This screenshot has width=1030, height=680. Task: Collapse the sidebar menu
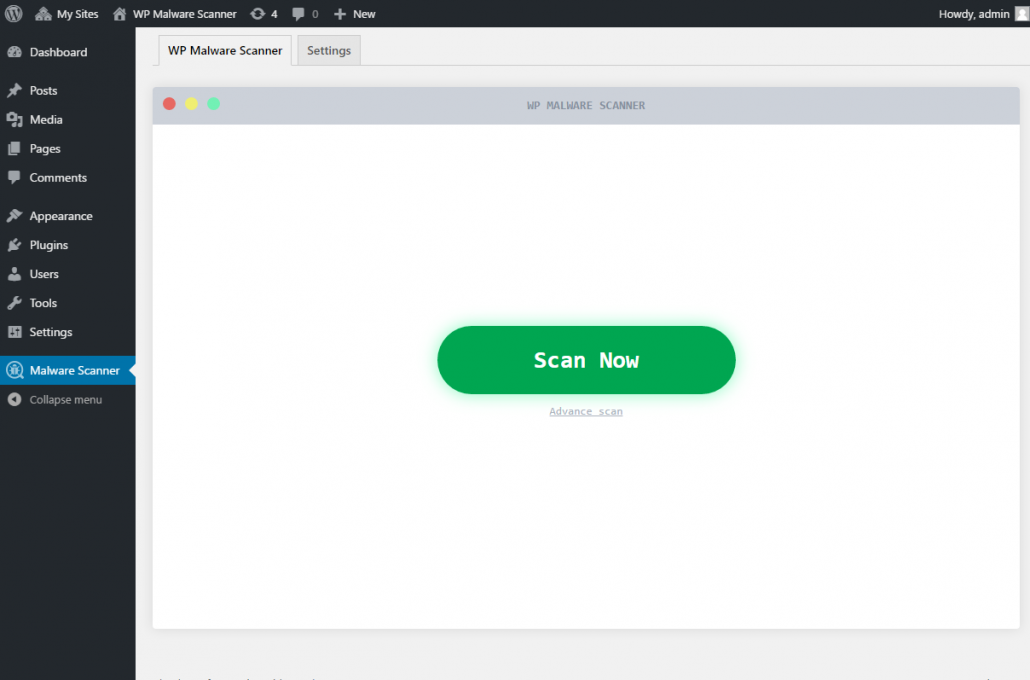pos(68,399)
